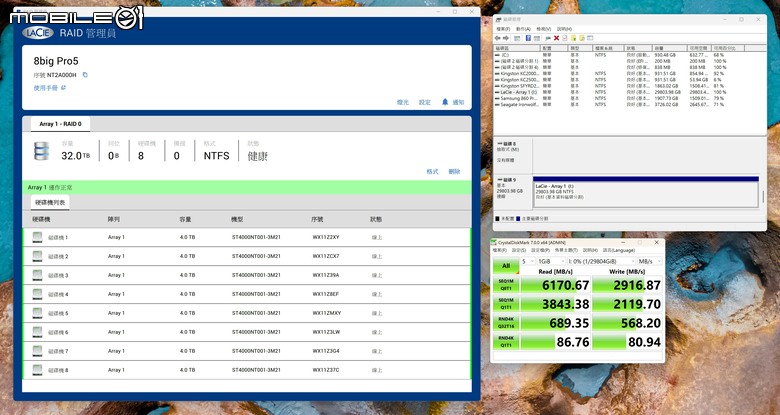Click the connect/refresh icon in Disk Management toolbar
The width and height of the screenshot is (780, 415).
coord(548,38)
